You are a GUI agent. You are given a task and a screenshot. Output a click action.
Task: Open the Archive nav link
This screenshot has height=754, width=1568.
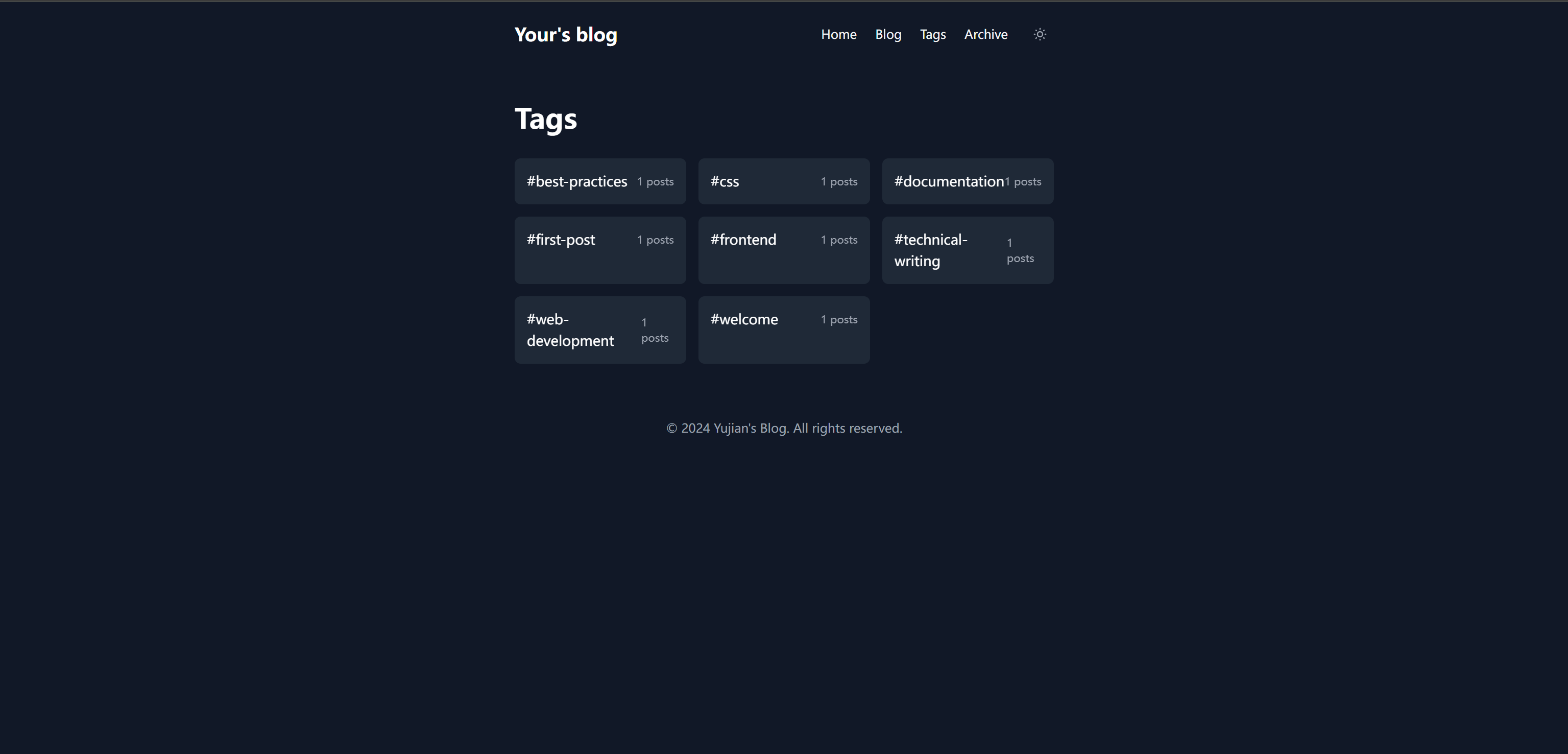coord(985,34)
